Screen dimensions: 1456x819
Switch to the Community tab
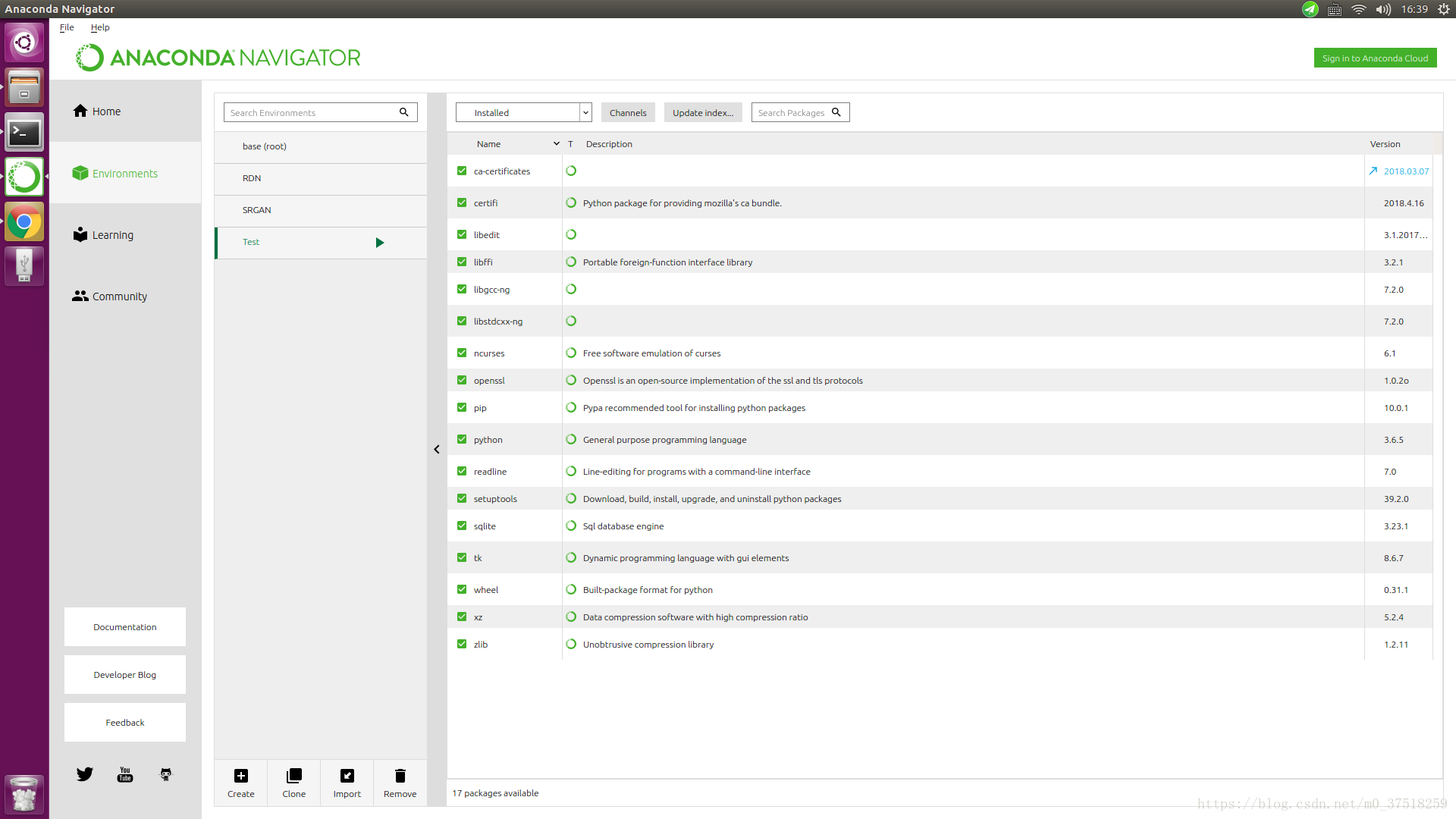coord(125,297)
